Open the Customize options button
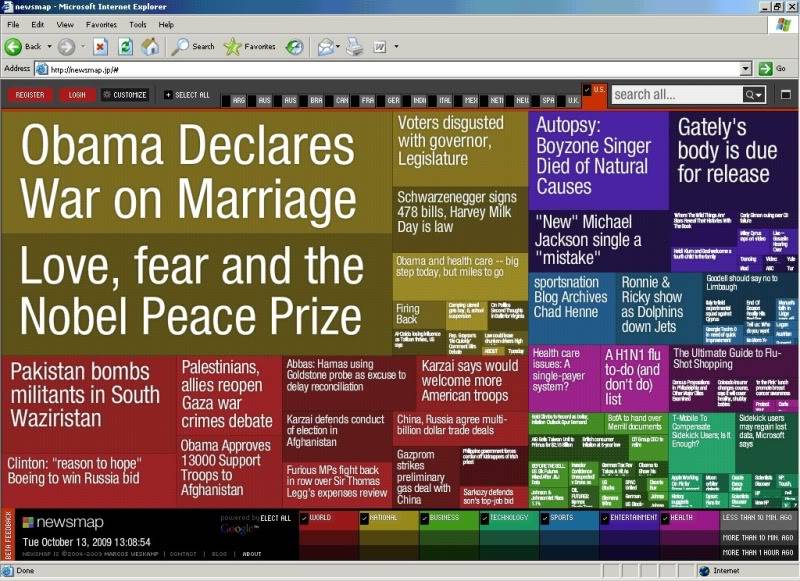This screenshot has height=581, width=800. click(125, 95)
